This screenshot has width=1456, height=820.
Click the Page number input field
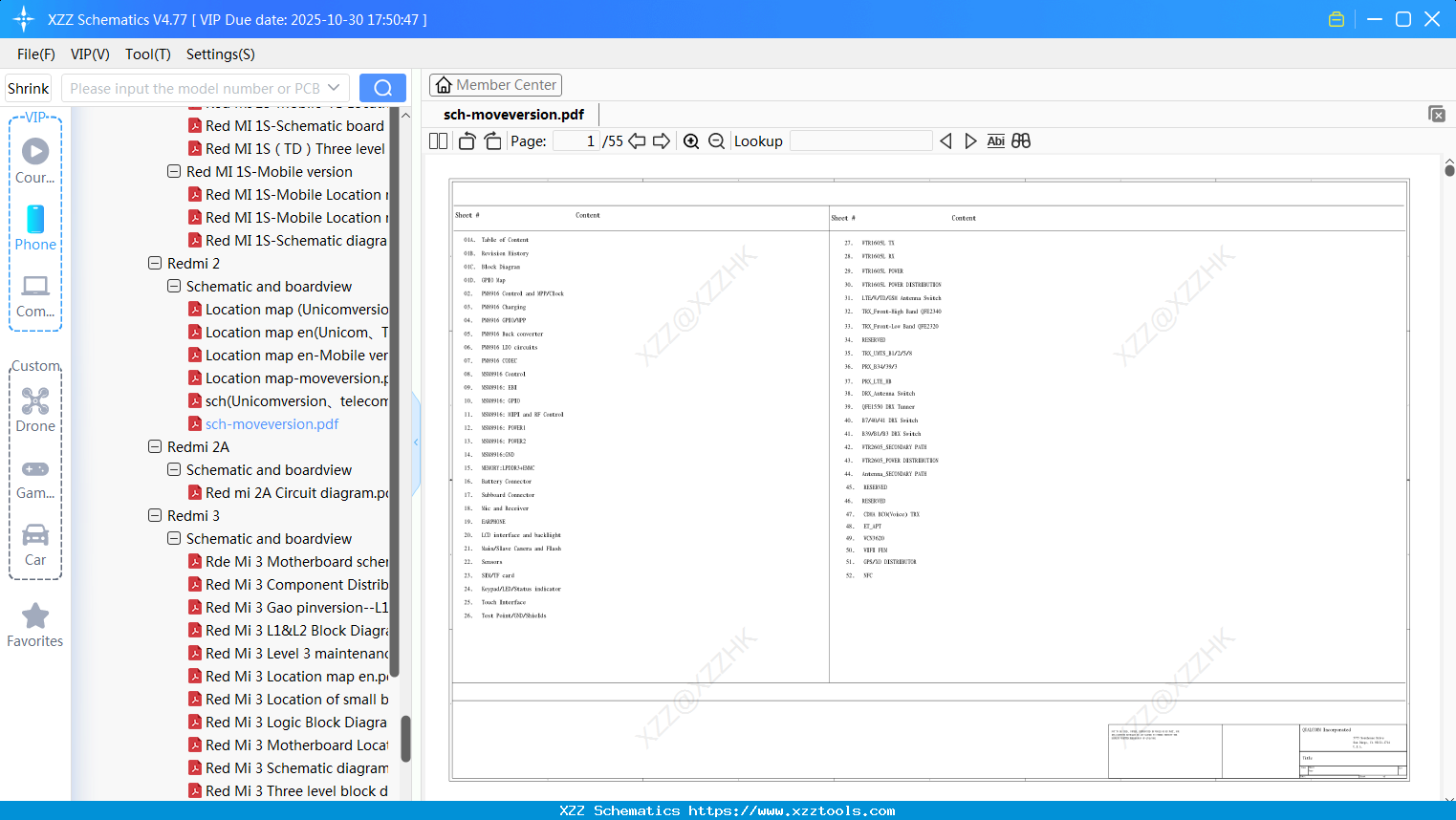click(576, 141)
